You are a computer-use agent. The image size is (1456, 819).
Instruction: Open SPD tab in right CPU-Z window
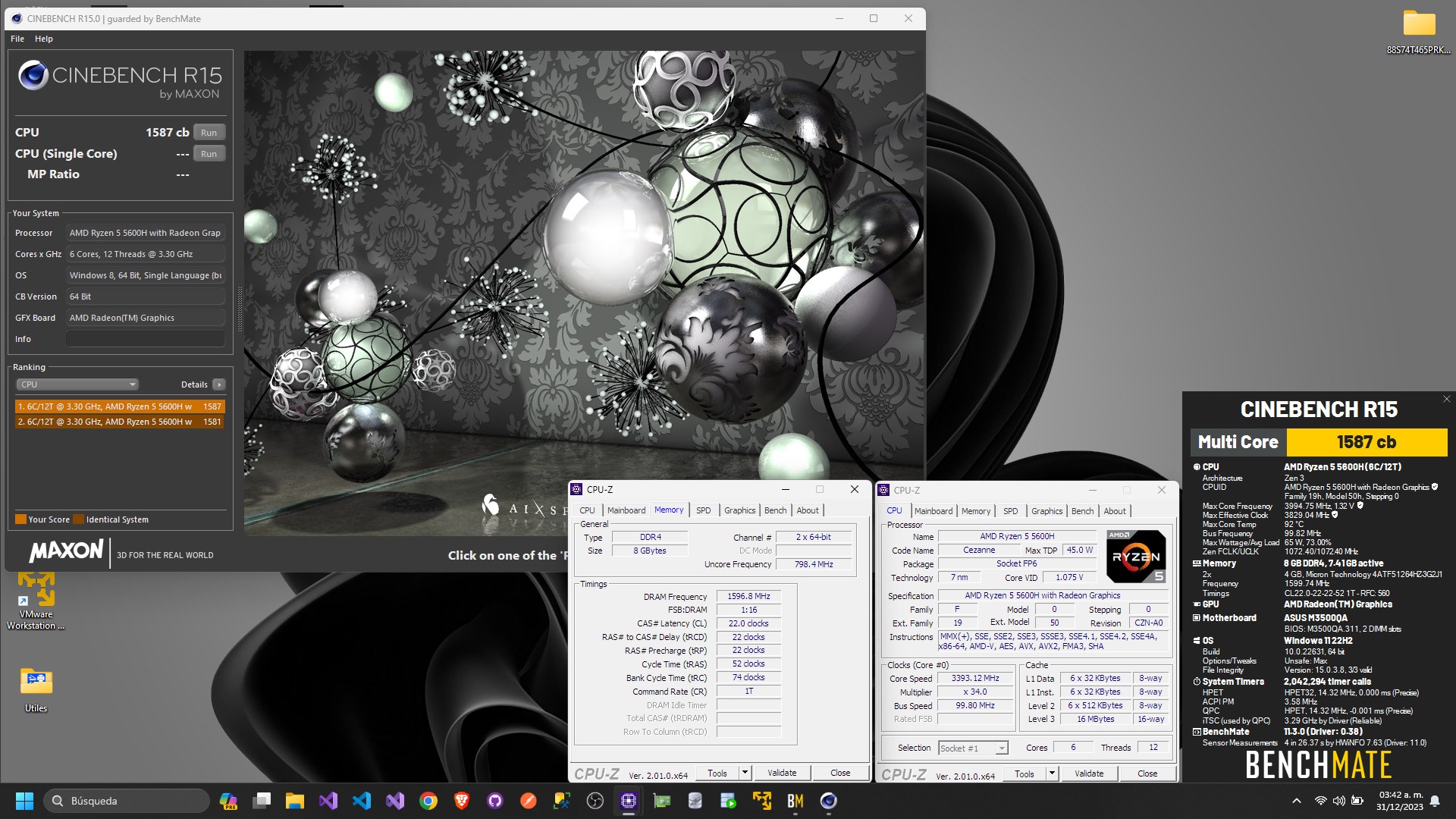coord(1011,511)
